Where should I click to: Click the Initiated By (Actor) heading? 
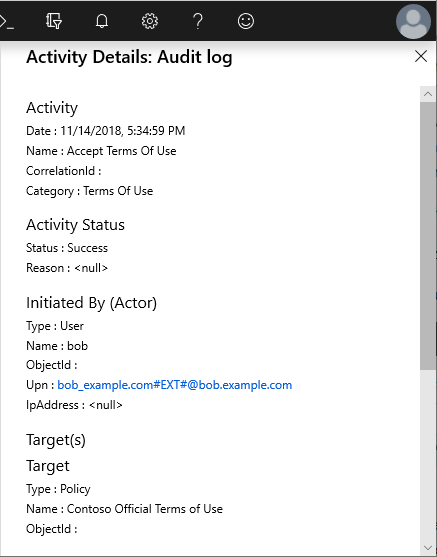(91, 303)
